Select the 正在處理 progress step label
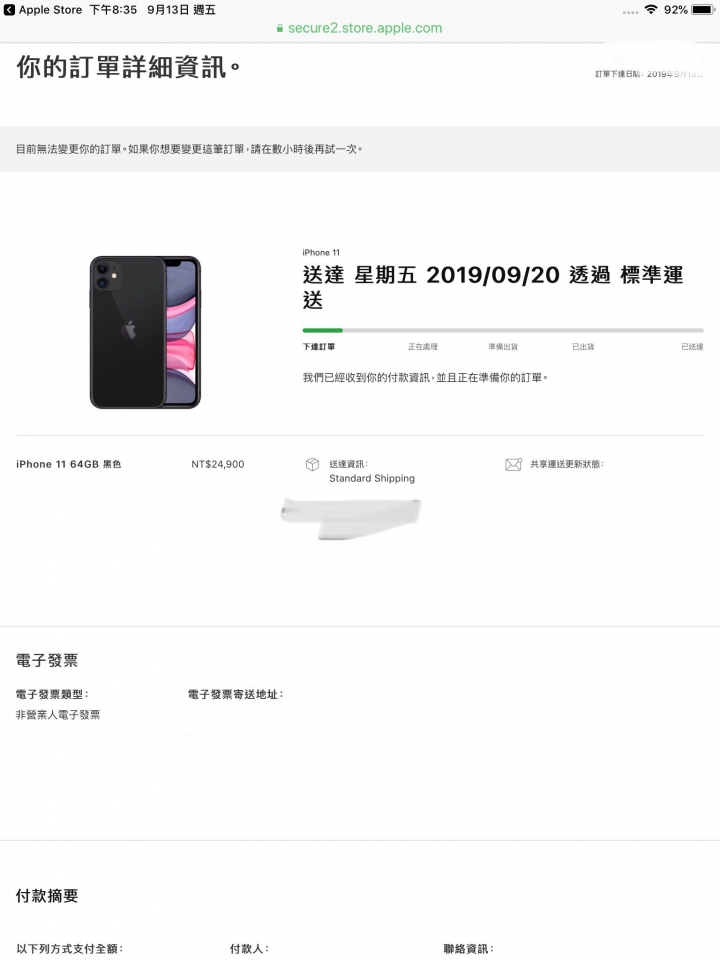 tap(422, 347)
